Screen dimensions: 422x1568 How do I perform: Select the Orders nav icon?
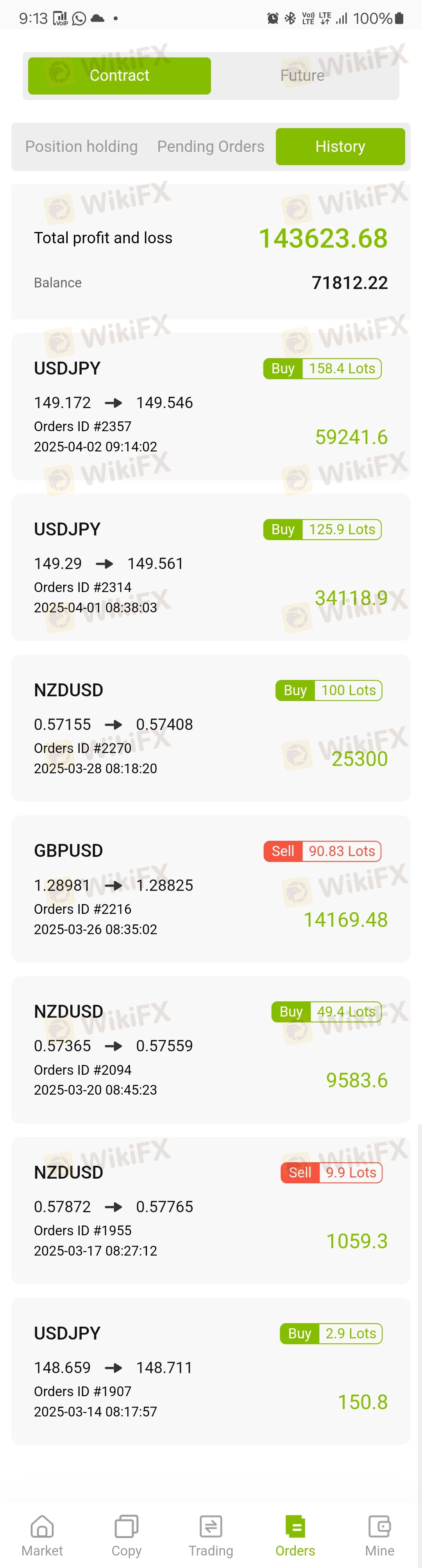click(295, 1526)
